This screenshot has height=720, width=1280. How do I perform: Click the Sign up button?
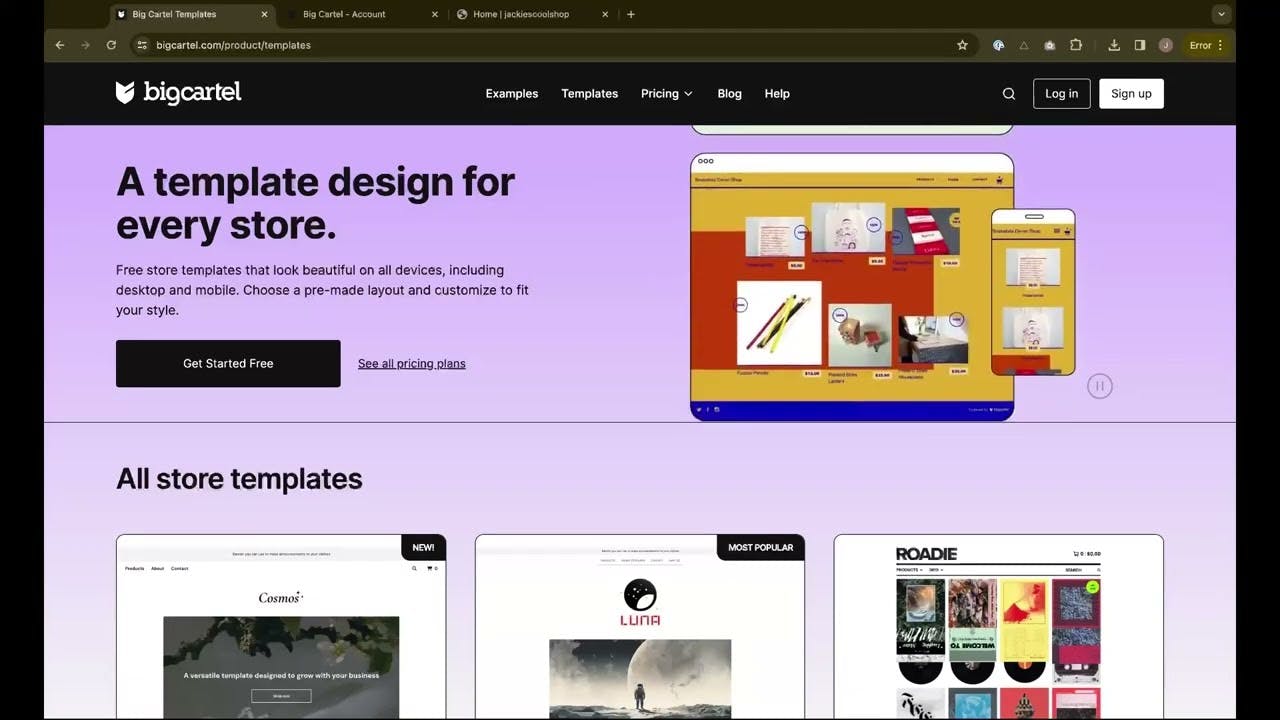pyautogui.click(x=1130, y=94)
